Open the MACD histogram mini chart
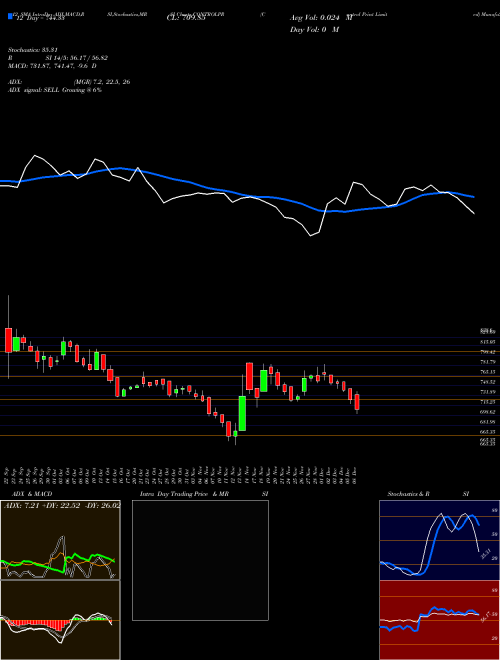Image resolution: width=500 pixels, height=660 pixels. pos(60,620)
